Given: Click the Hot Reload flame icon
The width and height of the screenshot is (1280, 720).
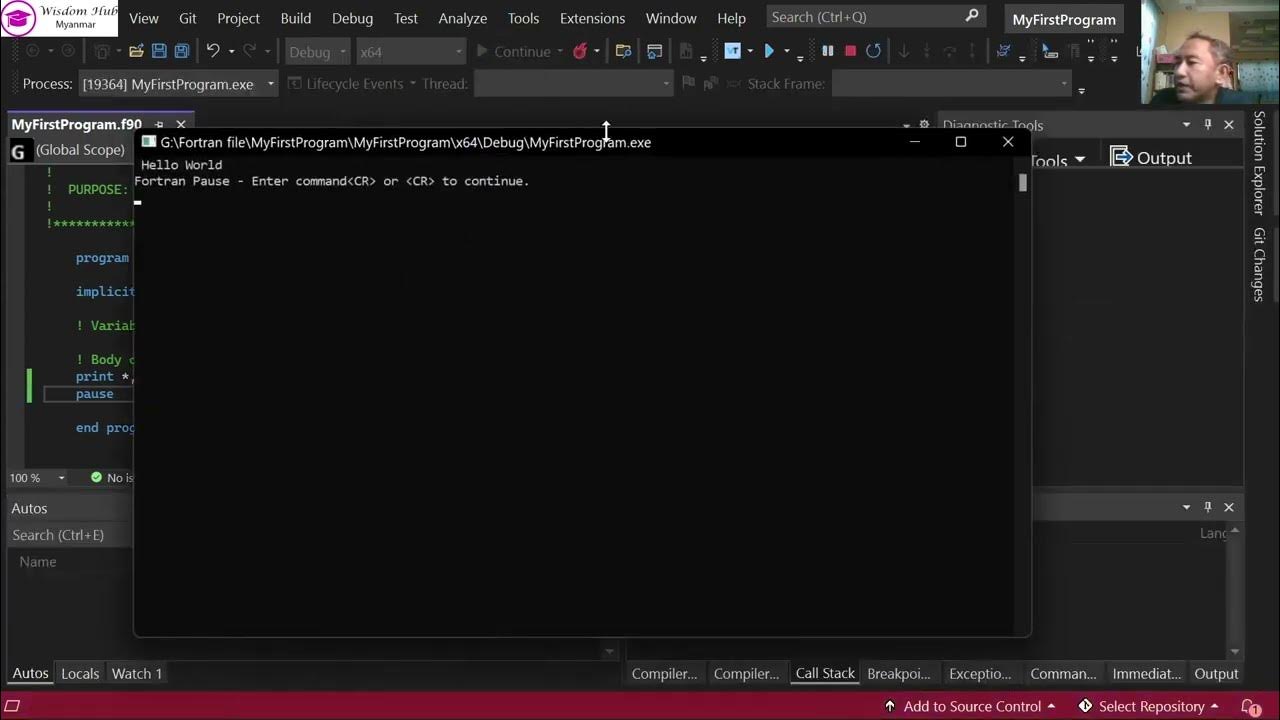Looking at the screenshot, I should [x=580, y=51].
